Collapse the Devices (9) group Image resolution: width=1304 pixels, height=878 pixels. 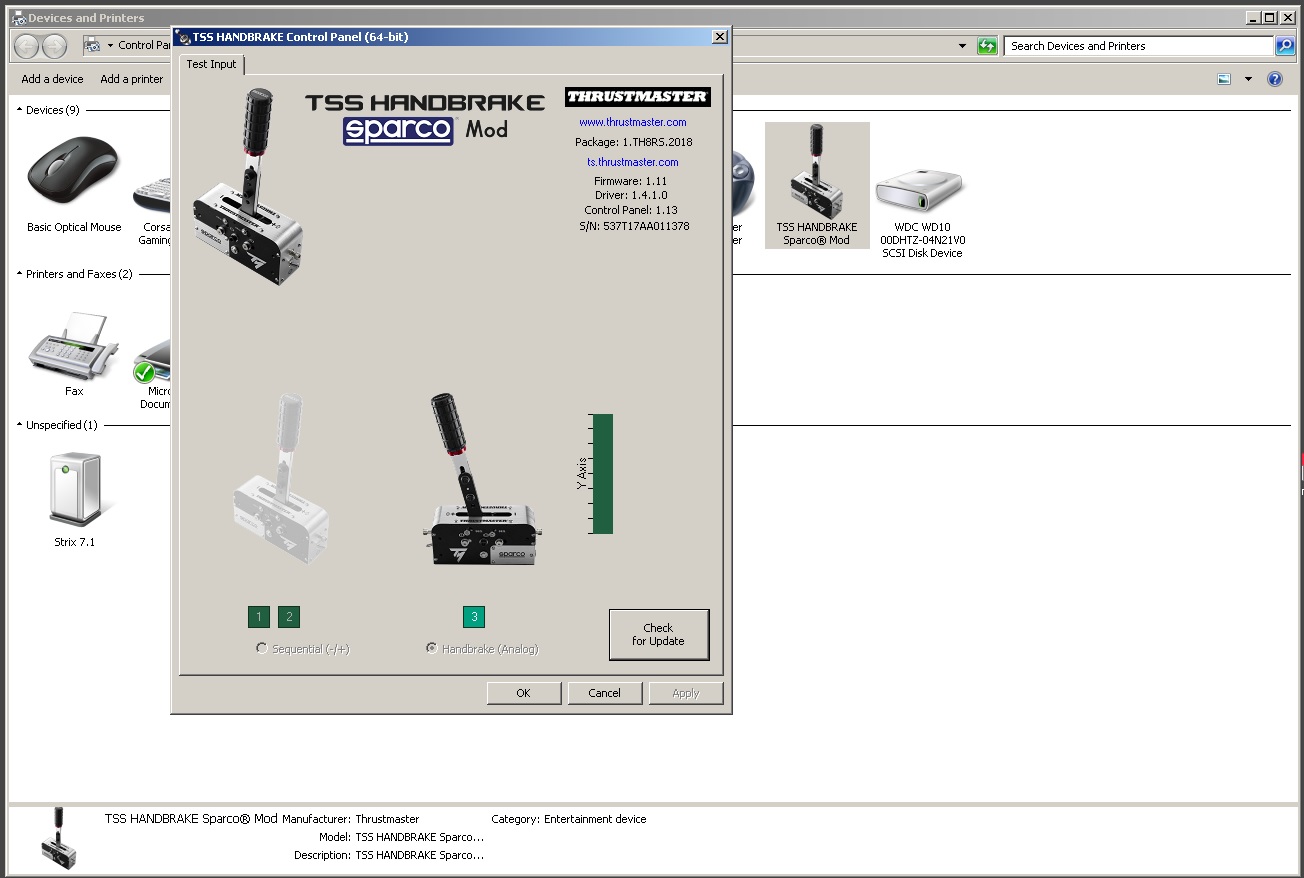coord(19,110)
